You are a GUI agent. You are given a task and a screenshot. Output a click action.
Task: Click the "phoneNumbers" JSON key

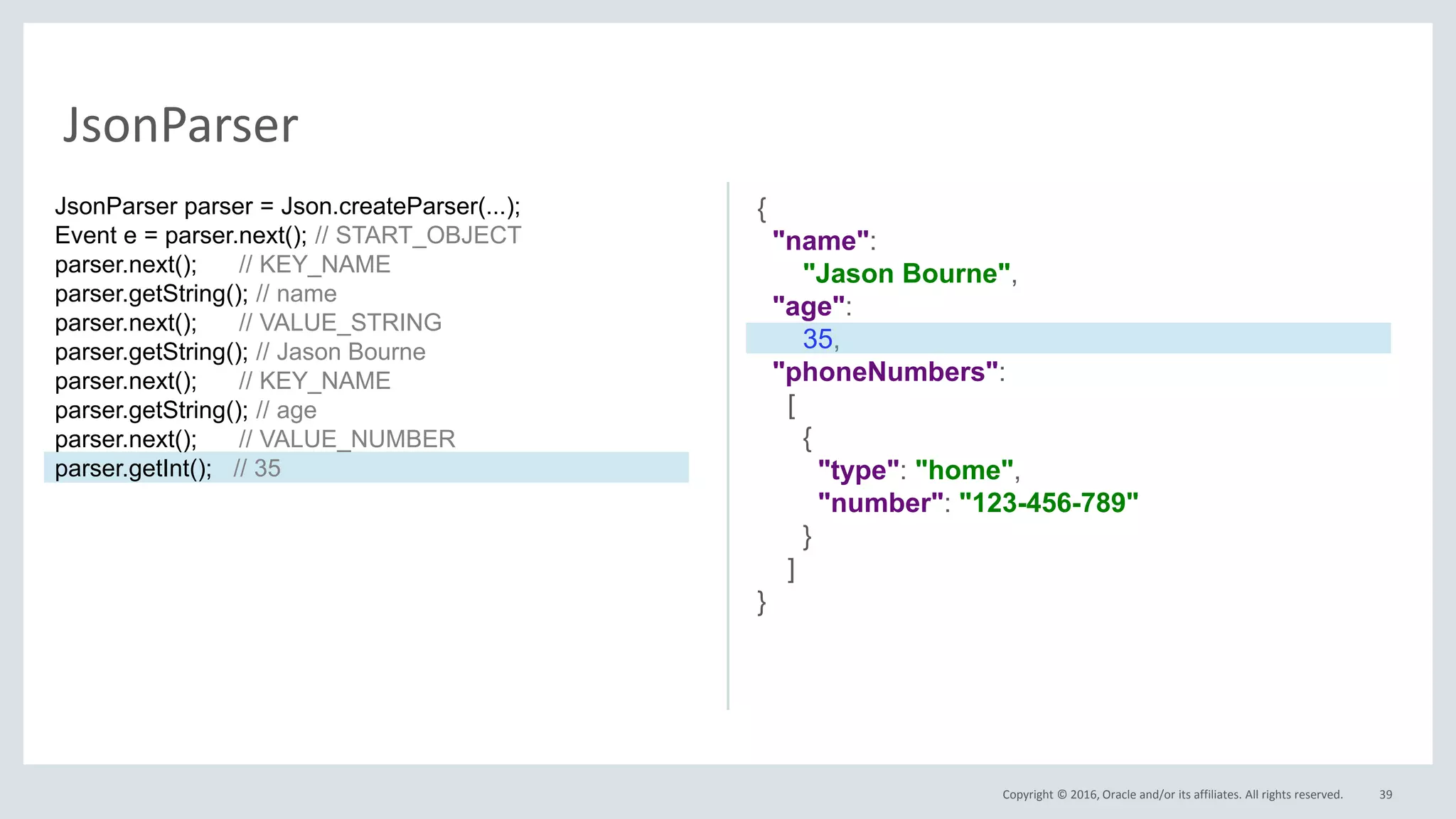pyautogui.click(x=885, y=372)
